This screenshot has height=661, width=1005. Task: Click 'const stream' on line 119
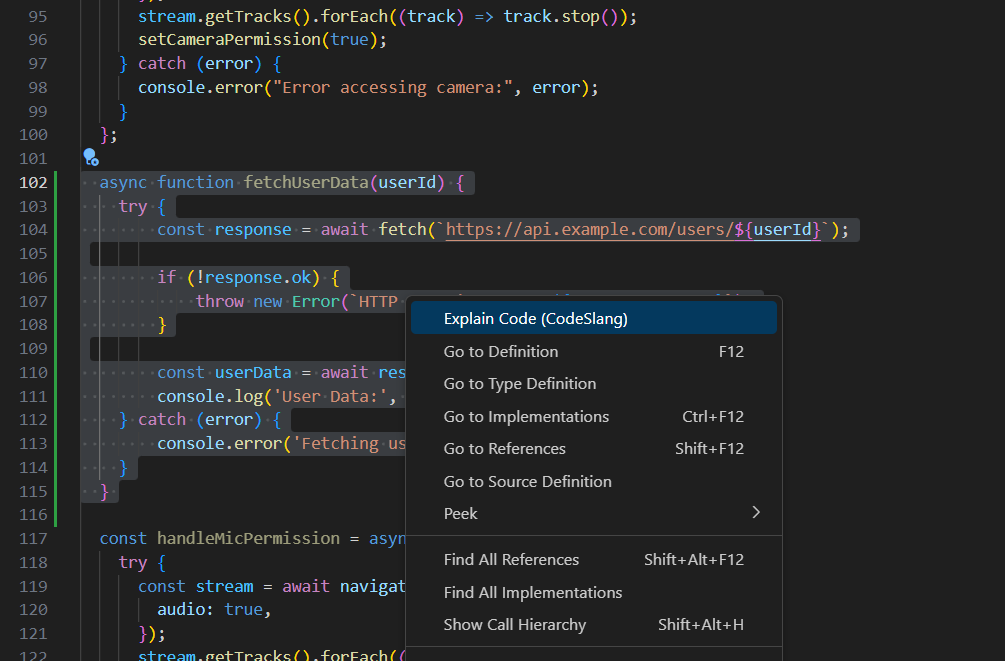coord(195,586)
